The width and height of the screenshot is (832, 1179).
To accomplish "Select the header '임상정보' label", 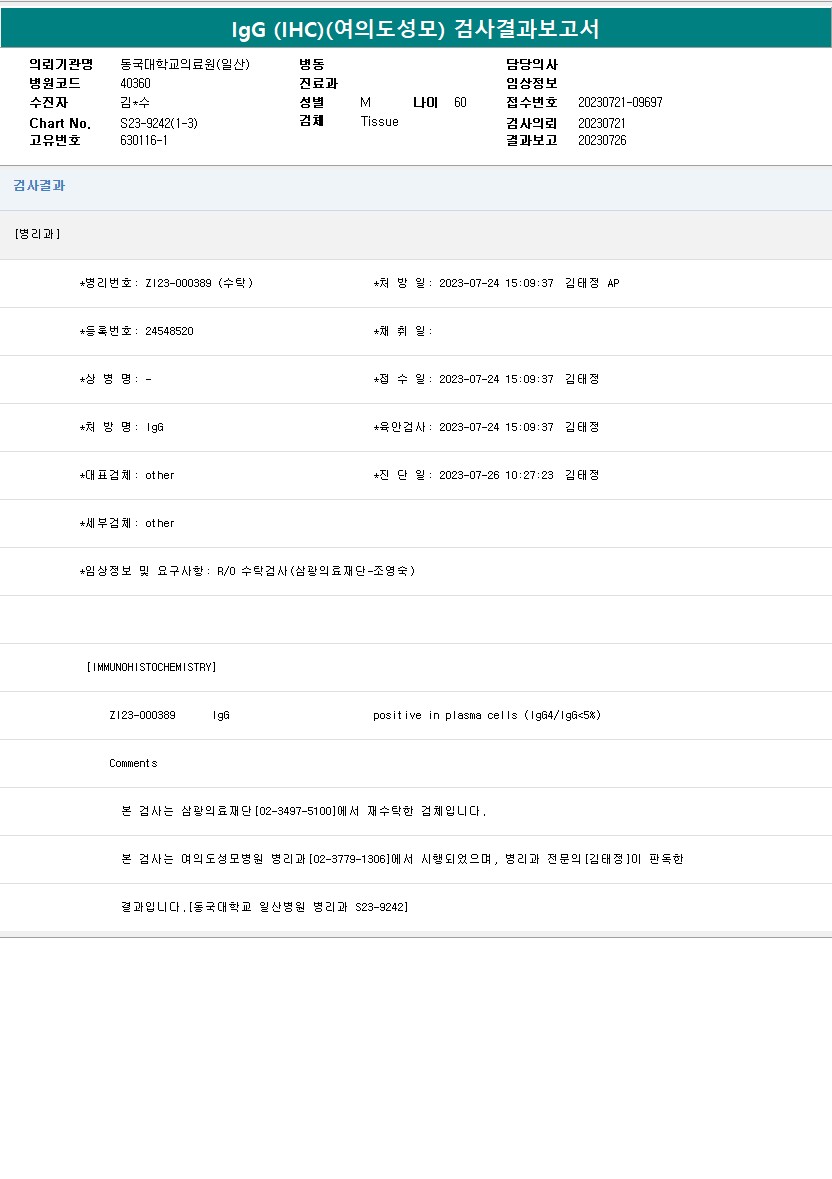I will (x=532, y=83).
